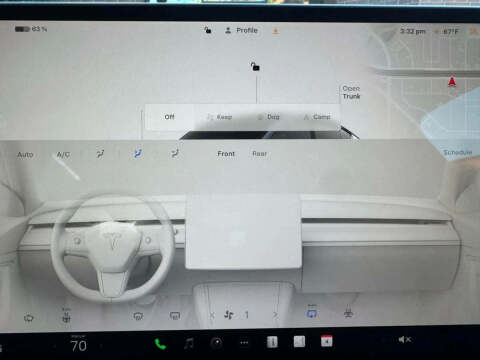Image resolution: width=480 pixels, height=360 pixels.
Task: Open the driver Profile menu
Action: pos(242,30)
